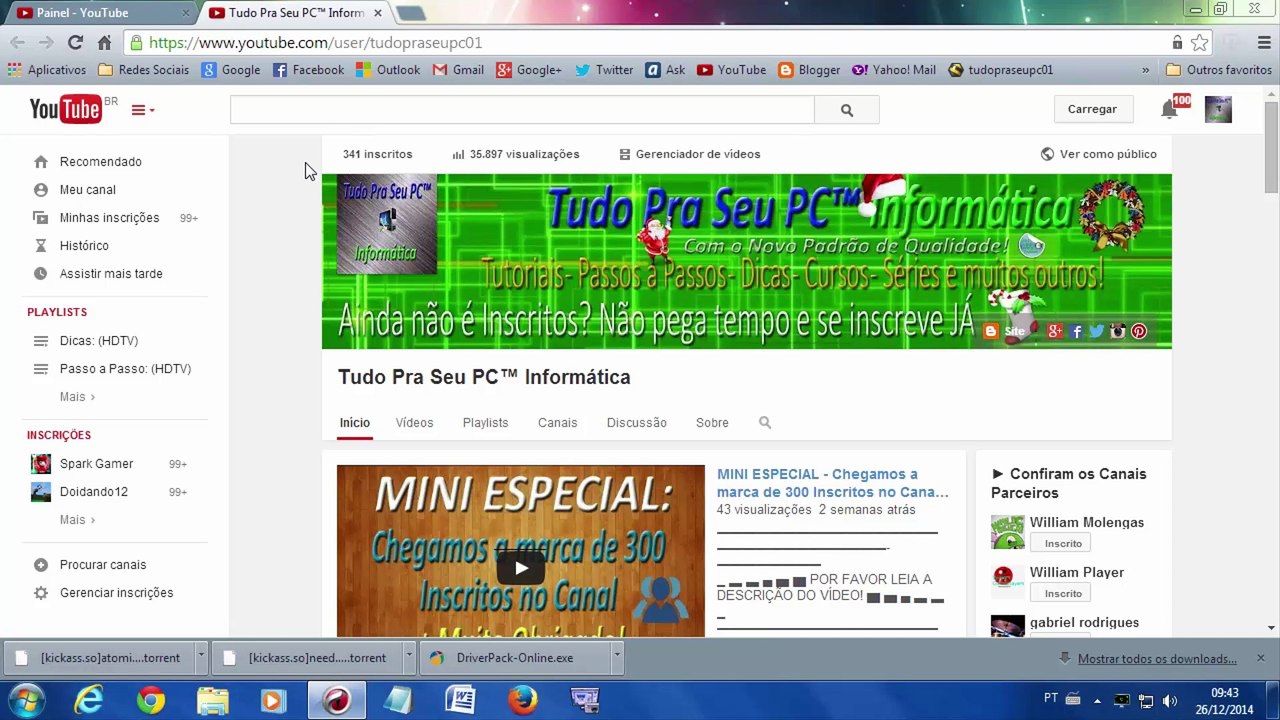The width and height of the screenshot is (1280, 720).
Task: Open Internet Explorer from the taskbar
Action: tap(89, 700)
